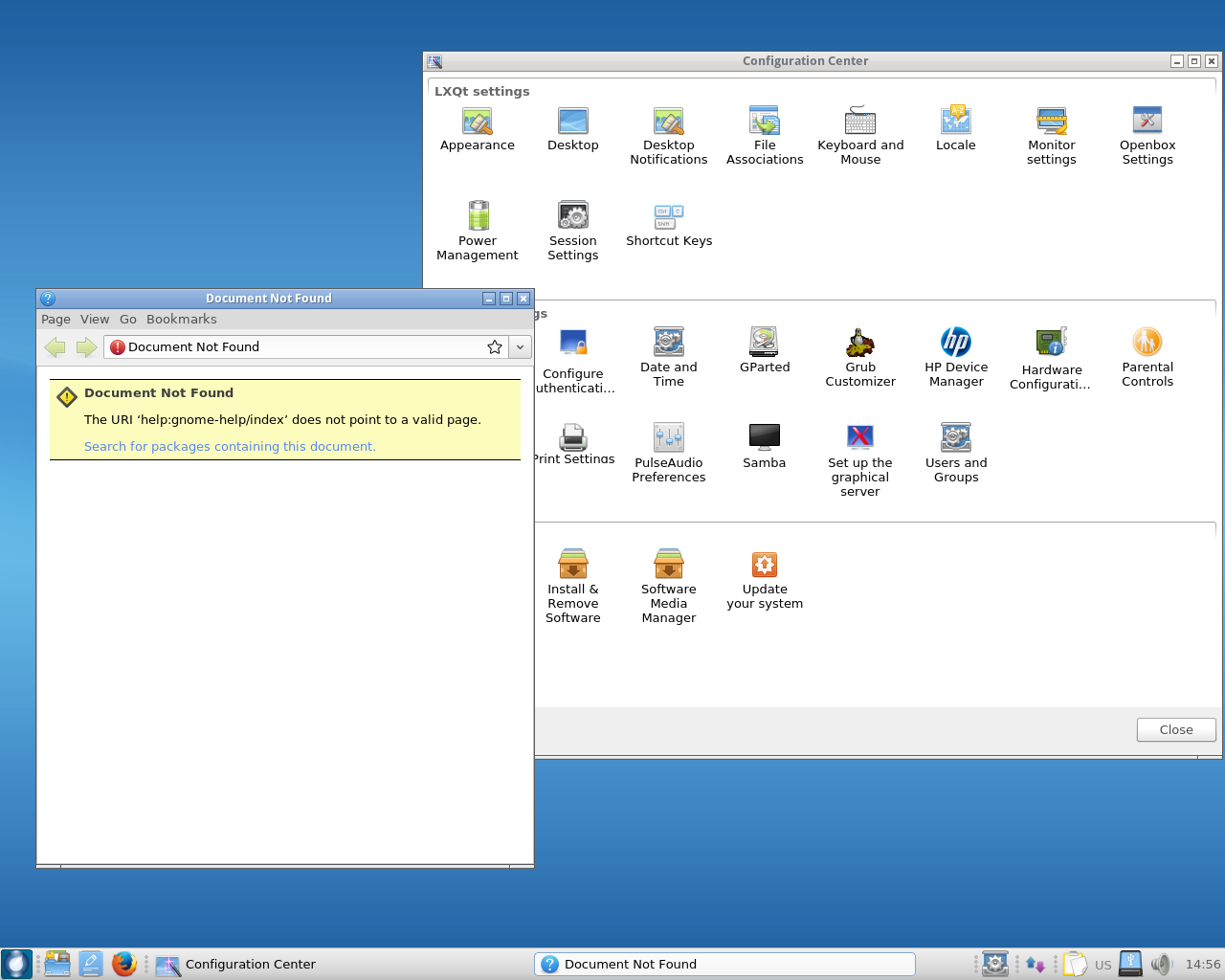Click the back arrow in help viewer
Screen dimensions: 1225x980
click(x=56, y=347)
